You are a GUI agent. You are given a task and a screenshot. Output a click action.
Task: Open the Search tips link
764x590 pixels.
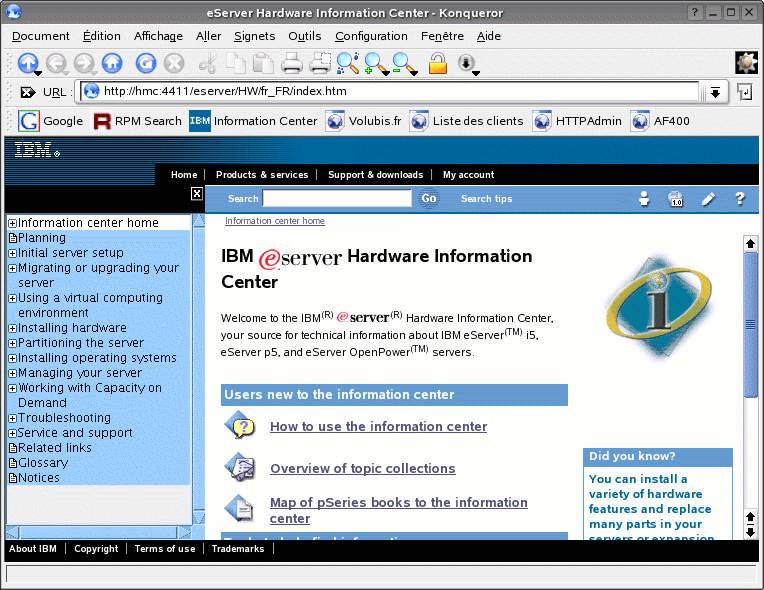coord(486,199)
